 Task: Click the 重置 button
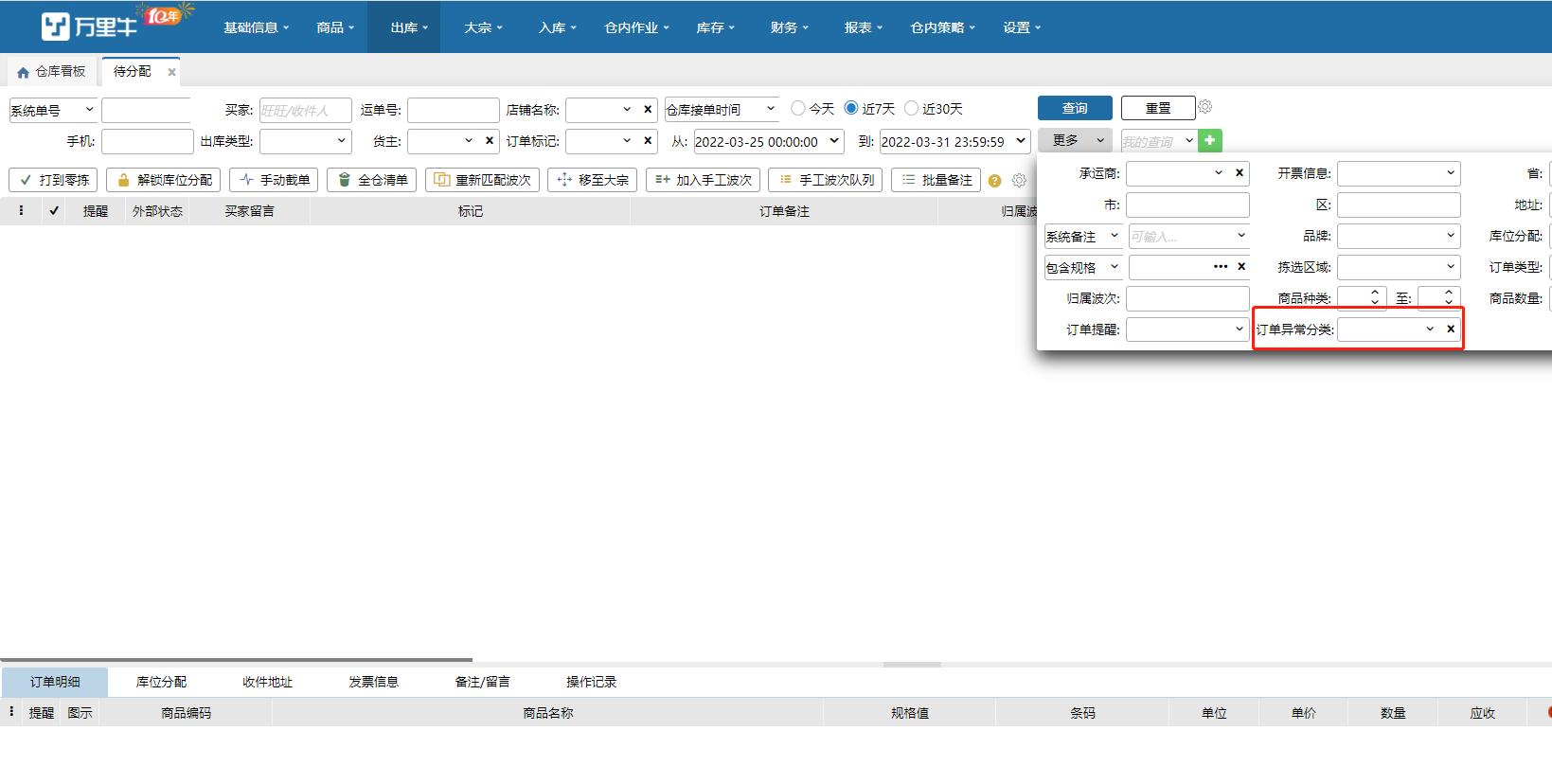pos(1157,108)
